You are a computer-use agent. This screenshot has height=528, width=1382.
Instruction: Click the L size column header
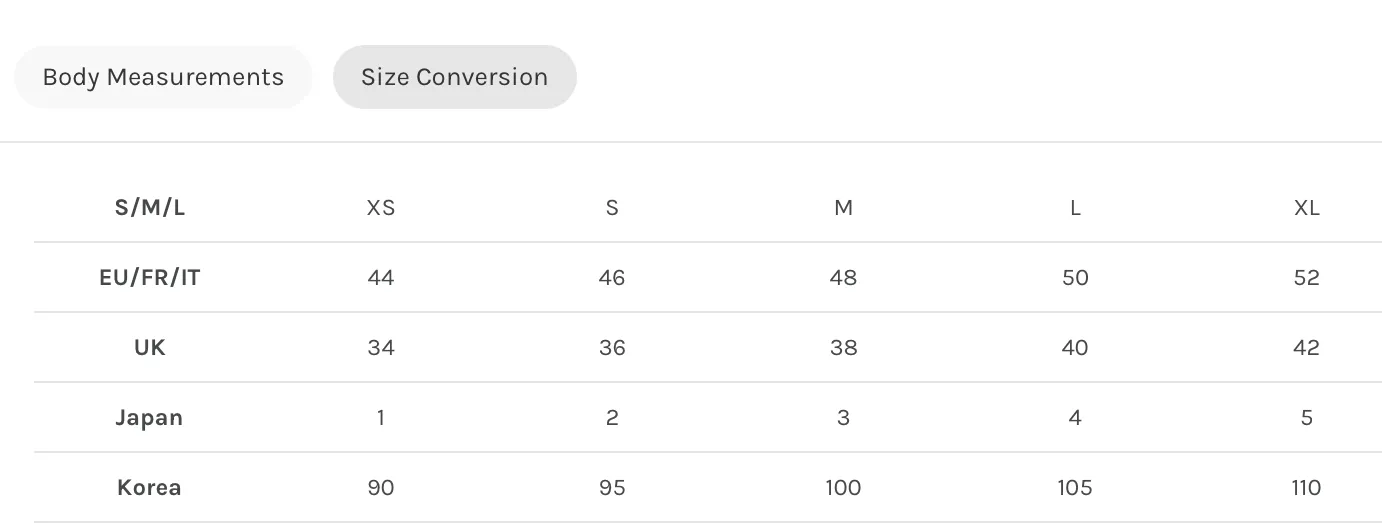click(x=1075, y=208)
